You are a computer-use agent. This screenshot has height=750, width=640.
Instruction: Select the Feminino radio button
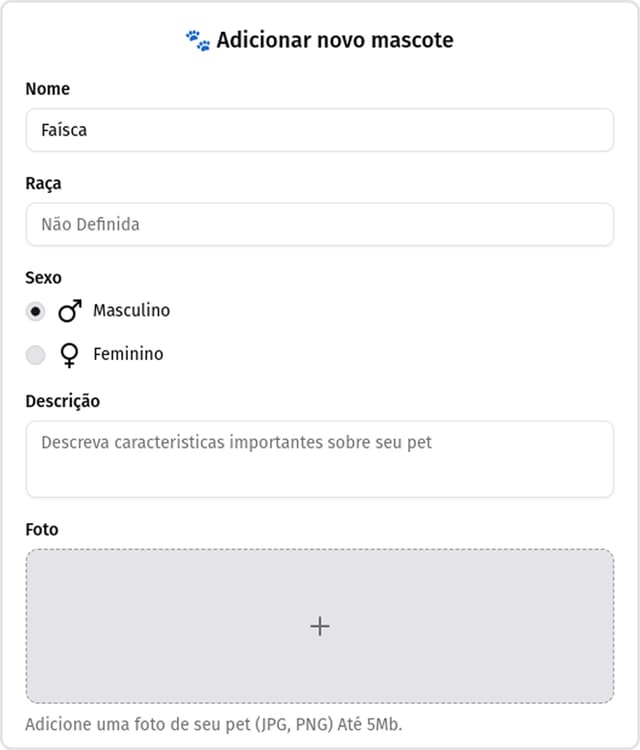[36, 355]
